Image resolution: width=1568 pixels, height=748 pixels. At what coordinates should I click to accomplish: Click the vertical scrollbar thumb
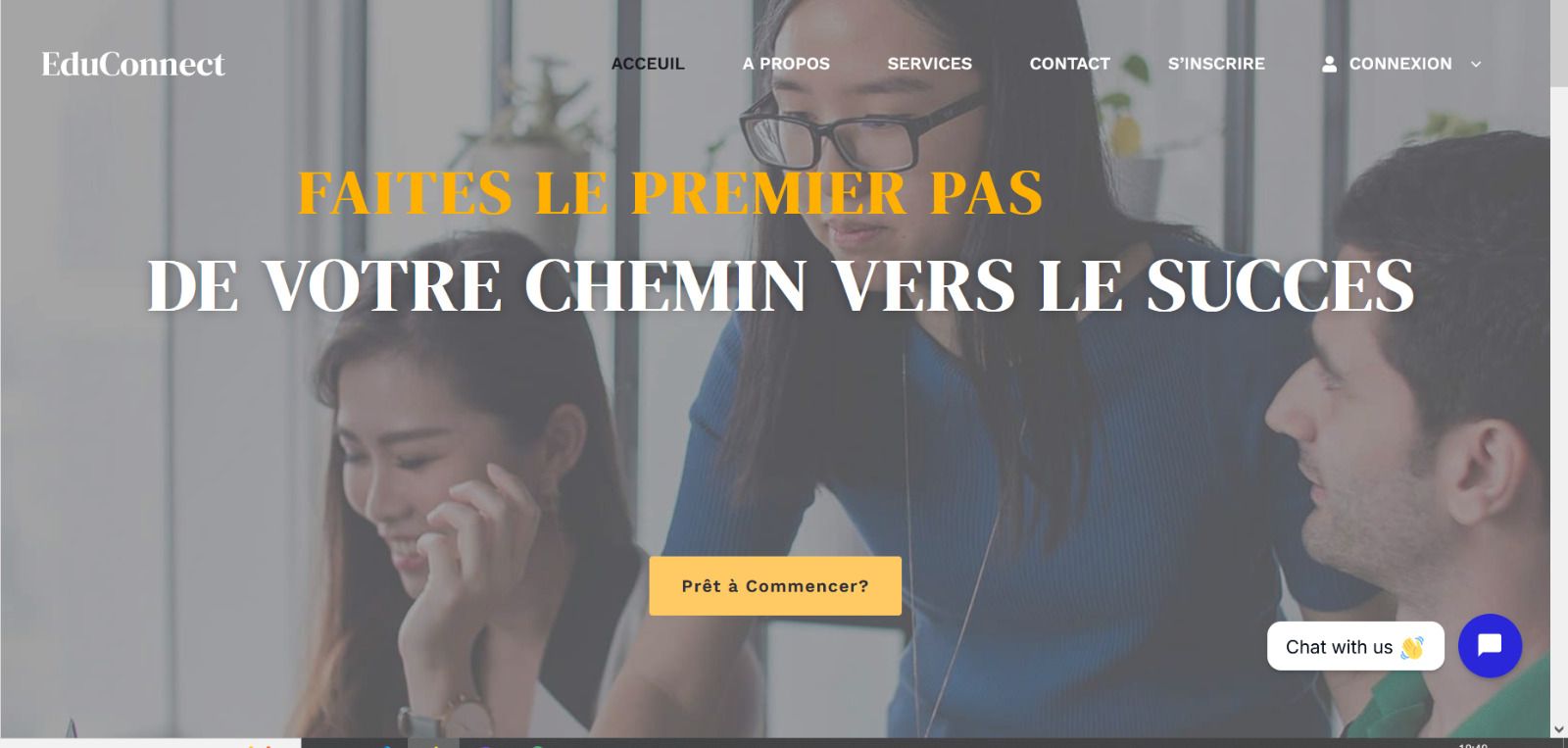(1559, 44)
